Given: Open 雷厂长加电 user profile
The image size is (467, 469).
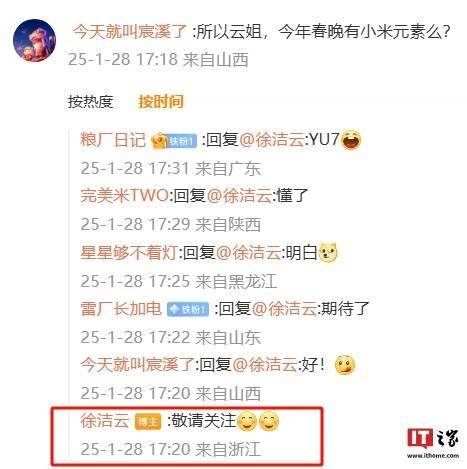Looking at the screenshot, I should click(x=121, y=309).
